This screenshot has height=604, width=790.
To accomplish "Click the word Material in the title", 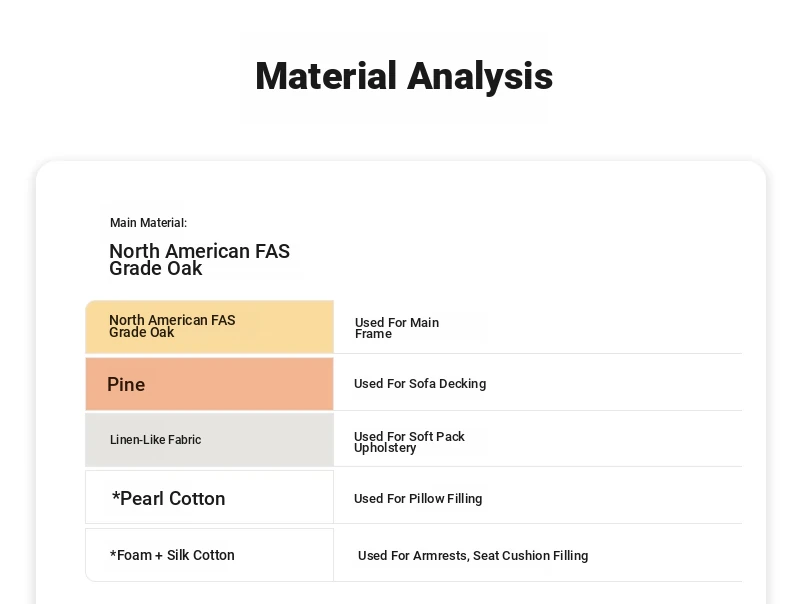I will [x=326, y=76].
